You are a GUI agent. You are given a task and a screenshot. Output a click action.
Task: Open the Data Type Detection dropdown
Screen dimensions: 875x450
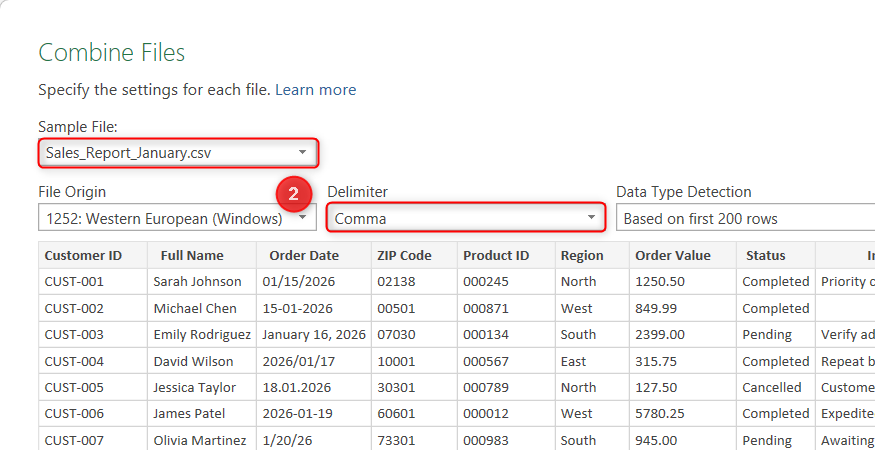pyautogui.click(x=746, y=218)
